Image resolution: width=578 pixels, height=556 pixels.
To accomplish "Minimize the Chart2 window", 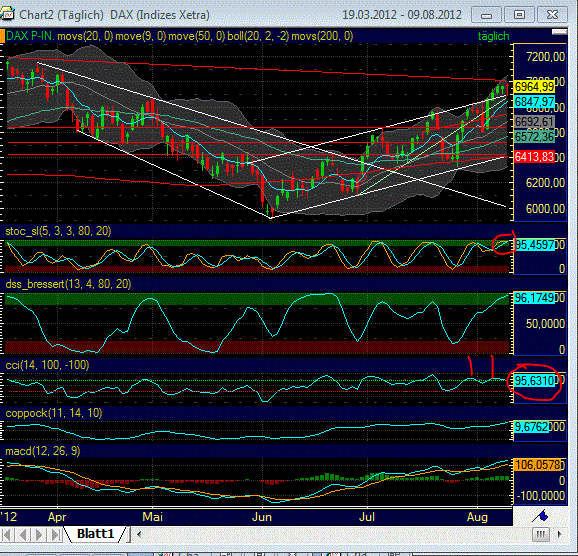I will pos(487,15).
